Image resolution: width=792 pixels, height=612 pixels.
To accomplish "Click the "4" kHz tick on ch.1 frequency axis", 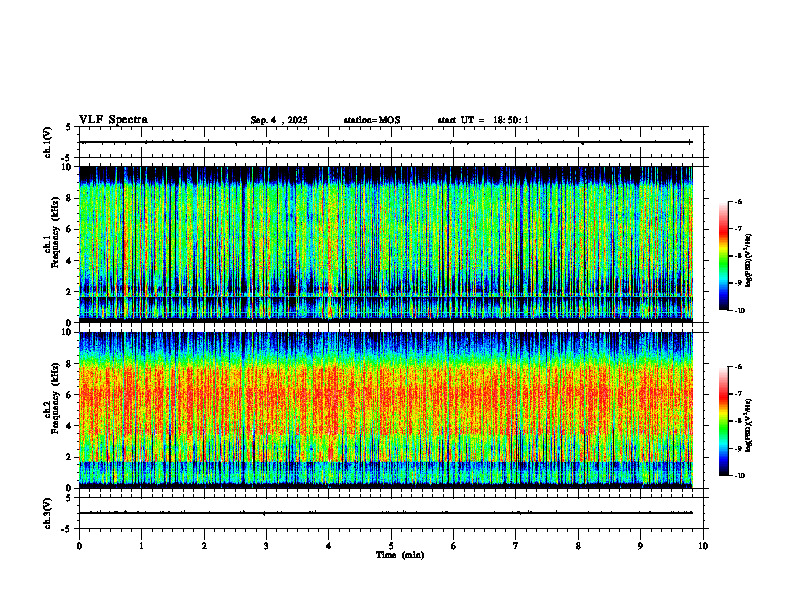I will (x=70, y=261).
